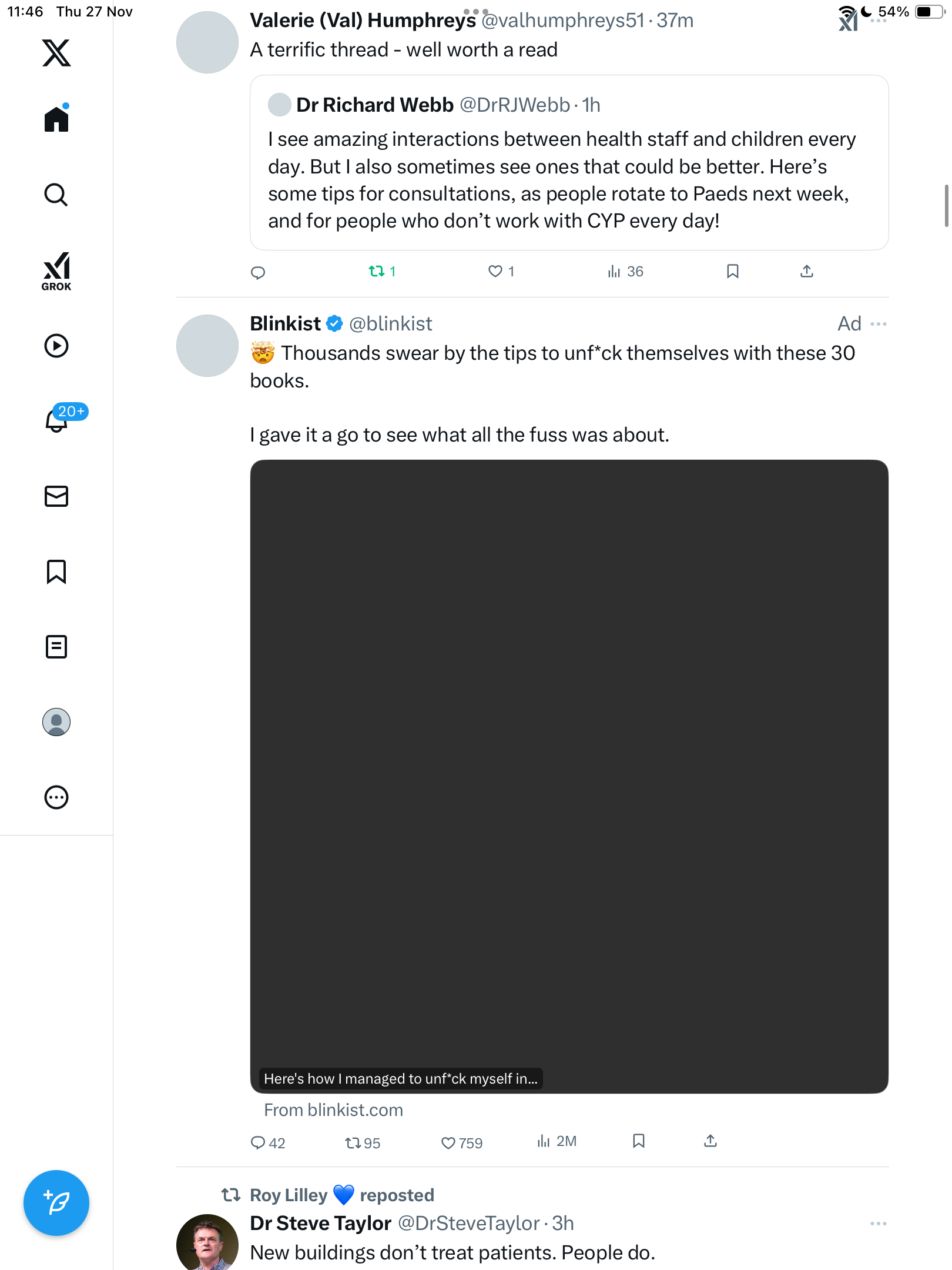
Task: Open direct messages envelope icon
Action: tap(56, 496)
